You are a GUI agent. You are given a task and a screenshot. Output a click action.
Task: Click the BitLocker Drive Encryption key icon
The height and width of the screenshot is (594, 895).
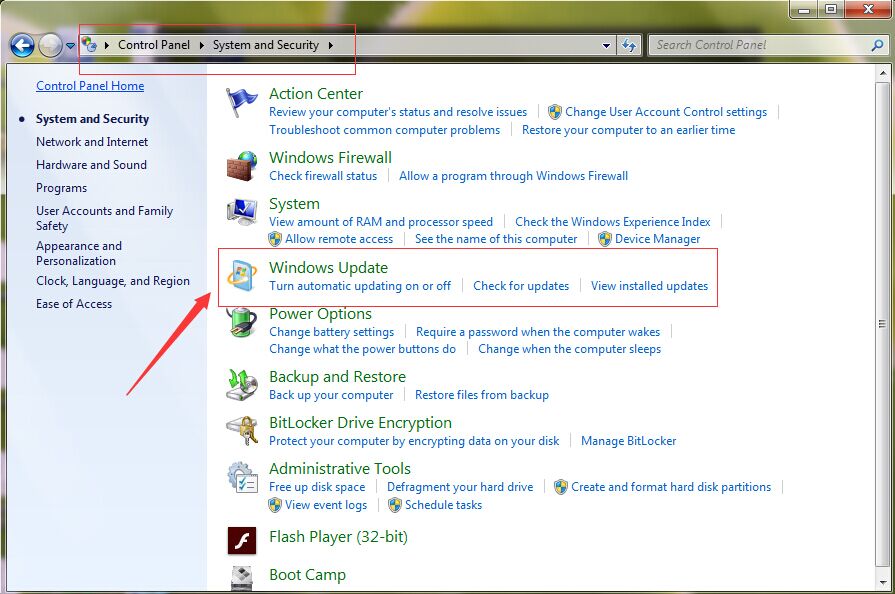click(x=242, y=431)
